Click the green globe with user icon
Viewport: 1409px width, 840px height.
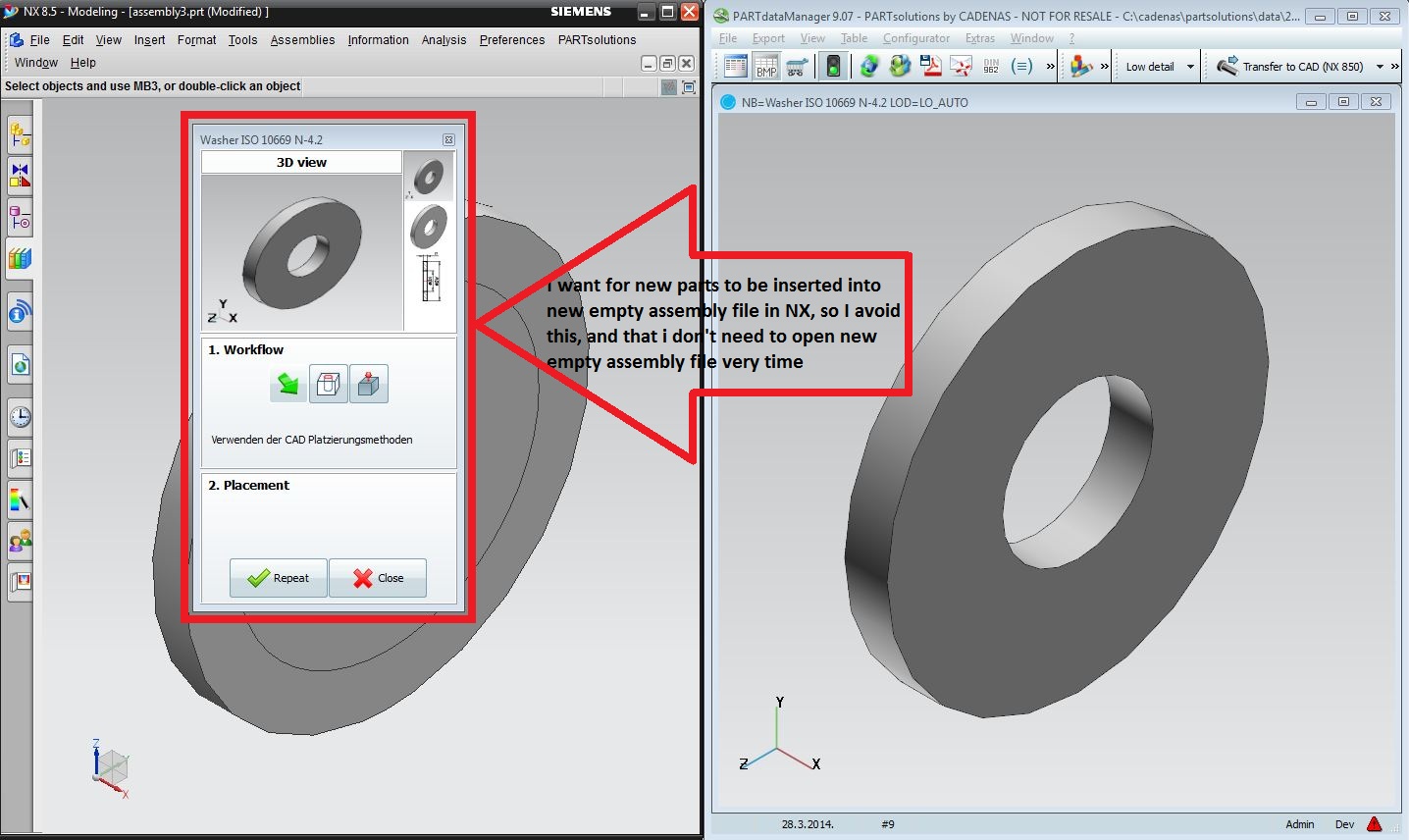pyautogui.click(x=900, y=67)
